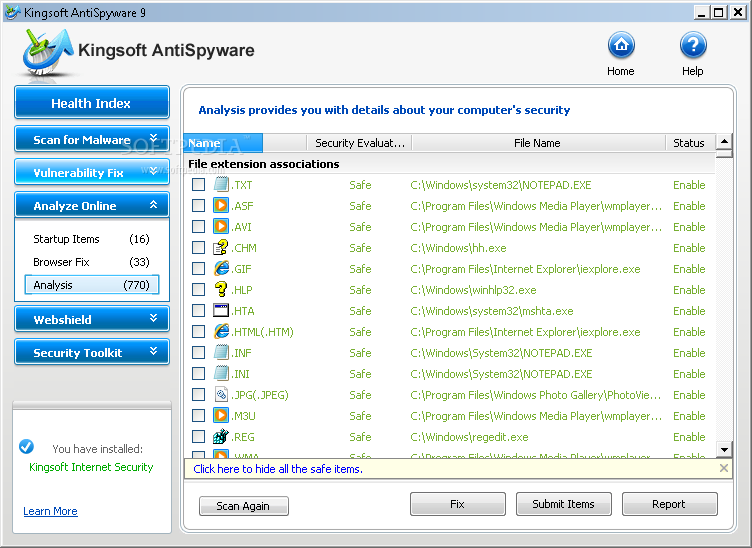Click the Internet Explorer icon beside .HTML(.HTM)
Screen dimensions: 752x548
pyautogui.click(x=221, y=331)
